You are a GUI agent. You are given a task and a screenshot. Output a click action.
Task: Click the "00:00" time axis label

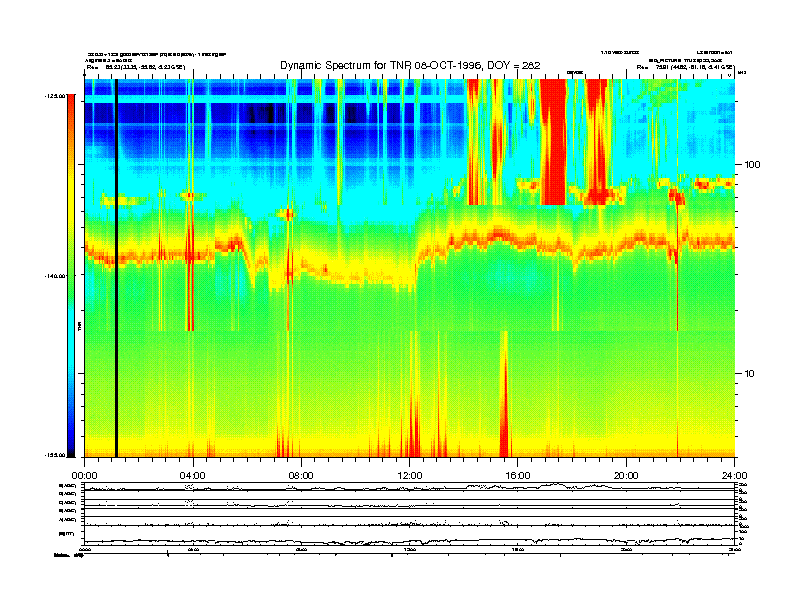point(84,476)
